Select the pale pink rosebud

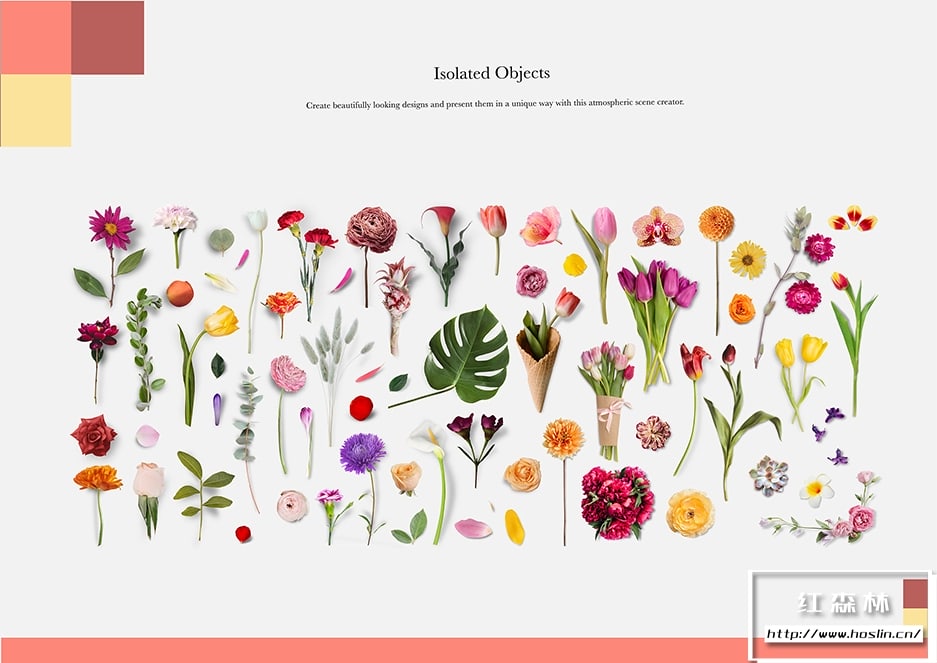(149, 499)
